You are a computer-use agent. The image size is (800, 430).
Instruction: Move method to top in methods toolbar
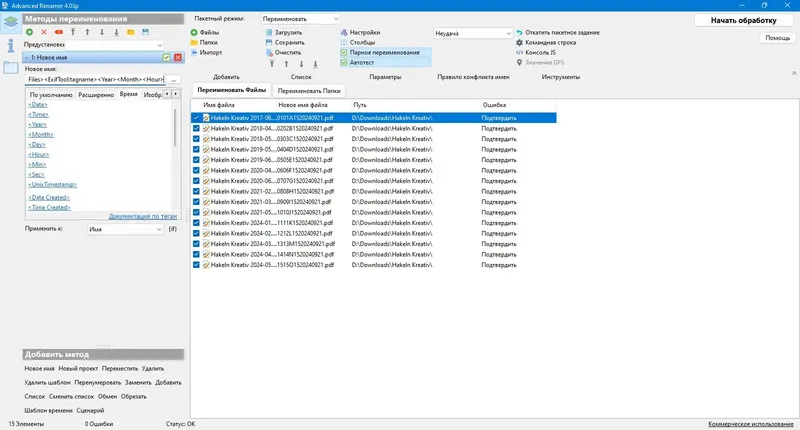tap(73, 32)
